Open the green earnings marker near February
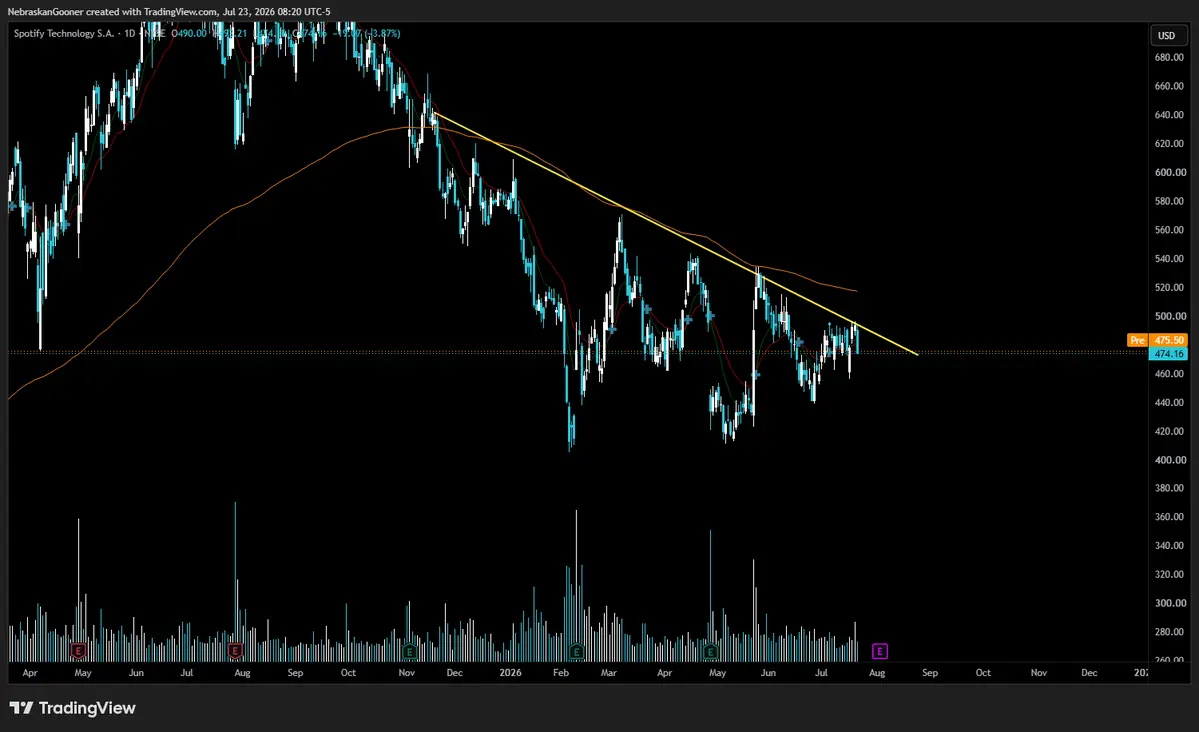 click(577, 652)
